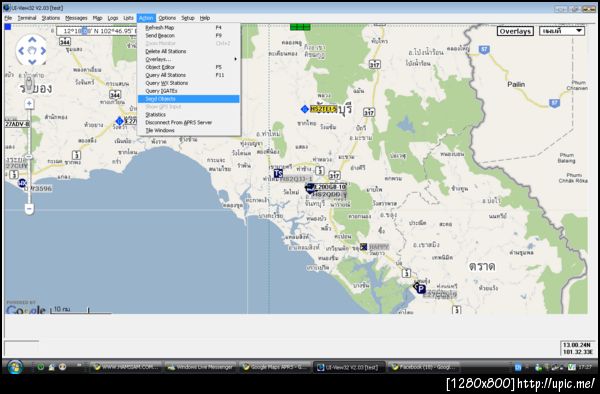
Task: Open the Messages menu
Action: tap(76, 18)
